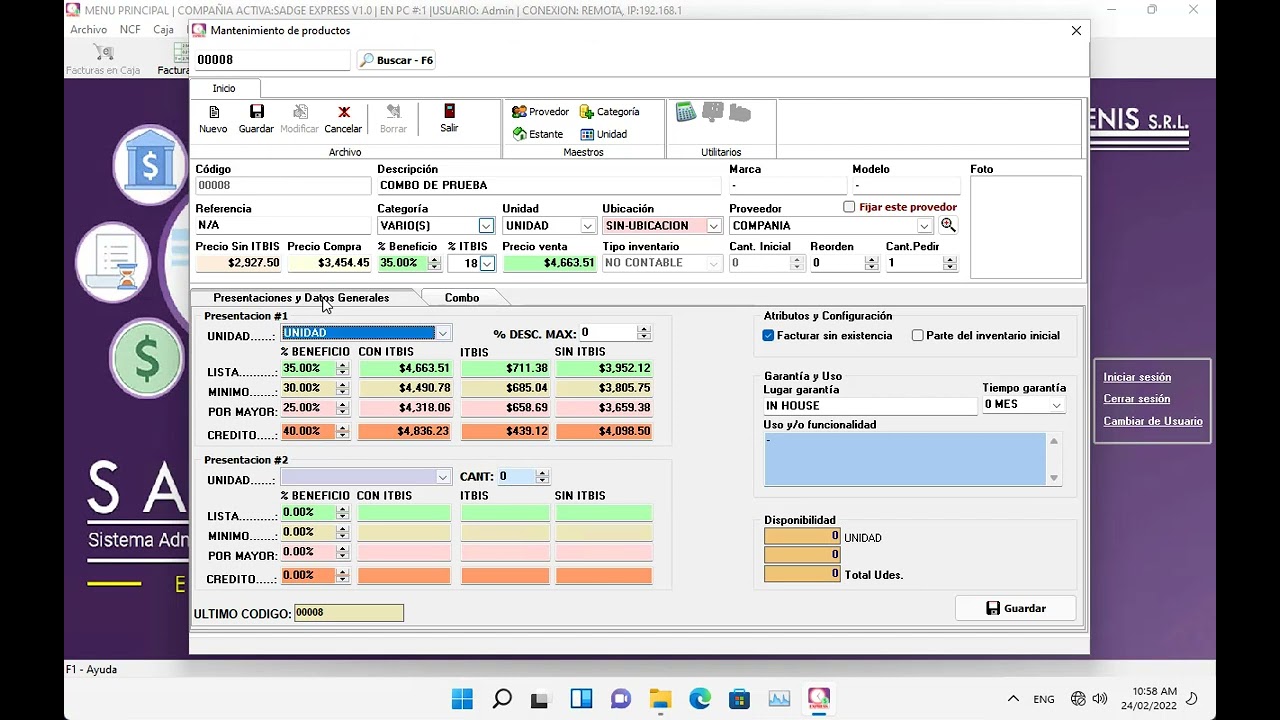Open the % ITBIS dropdown
This screenshot has height=720, width=1280.
click(x=487, y=263)
